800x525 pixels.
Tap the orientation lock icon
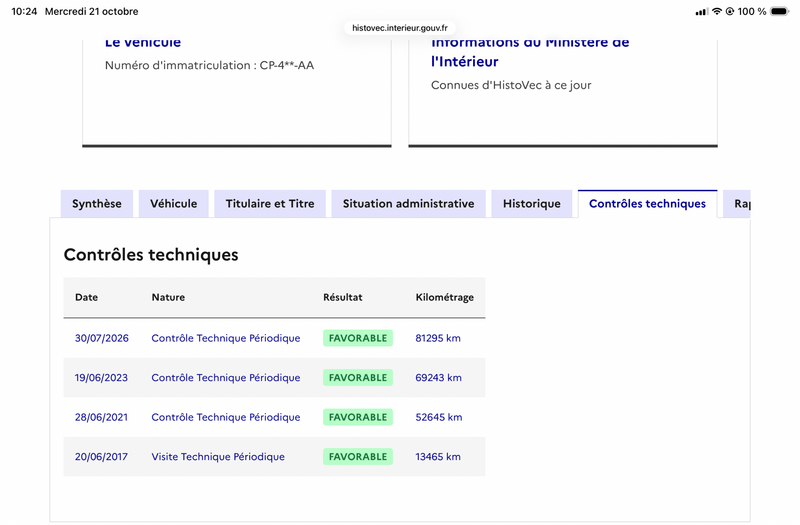730,11
